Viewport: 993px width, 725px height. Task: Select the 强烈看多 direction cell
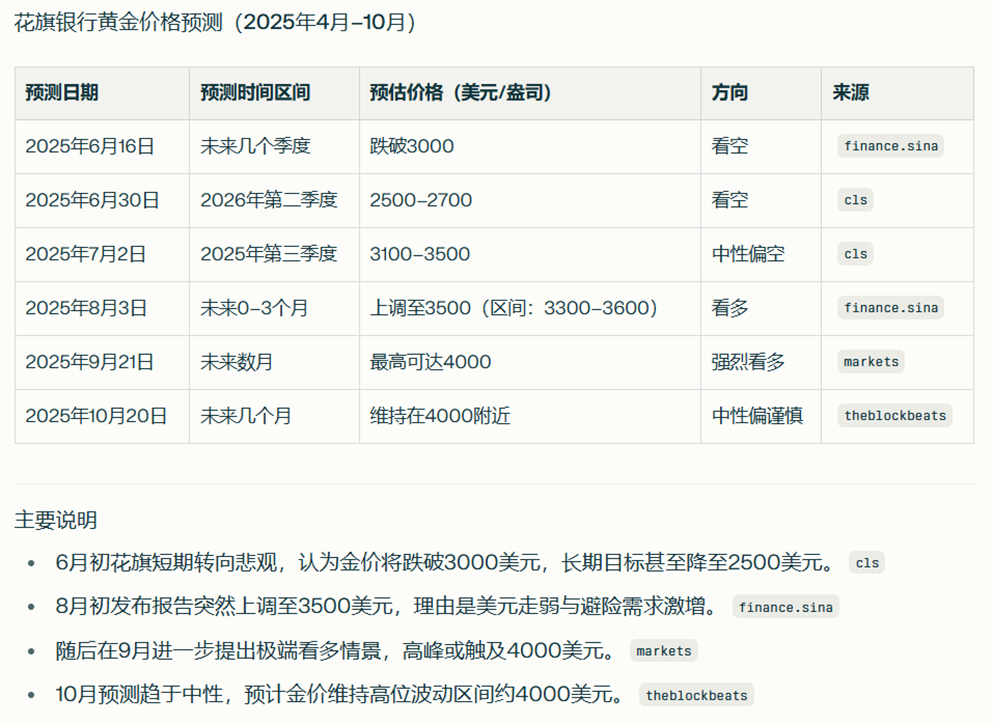pyautogui.click(x=748, y=362)
